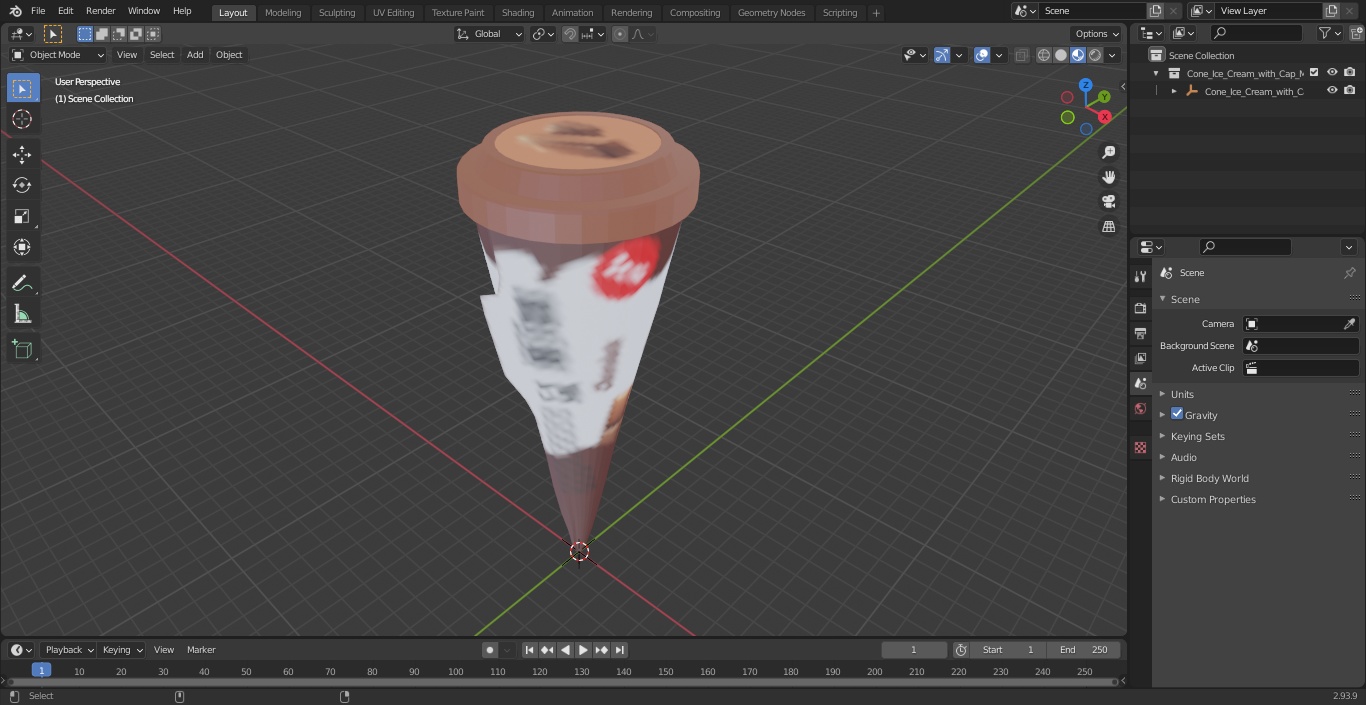Hide Cone_Ice_Cream_with_Cap collection in viewport
1366x705 pixels.
1332,73
